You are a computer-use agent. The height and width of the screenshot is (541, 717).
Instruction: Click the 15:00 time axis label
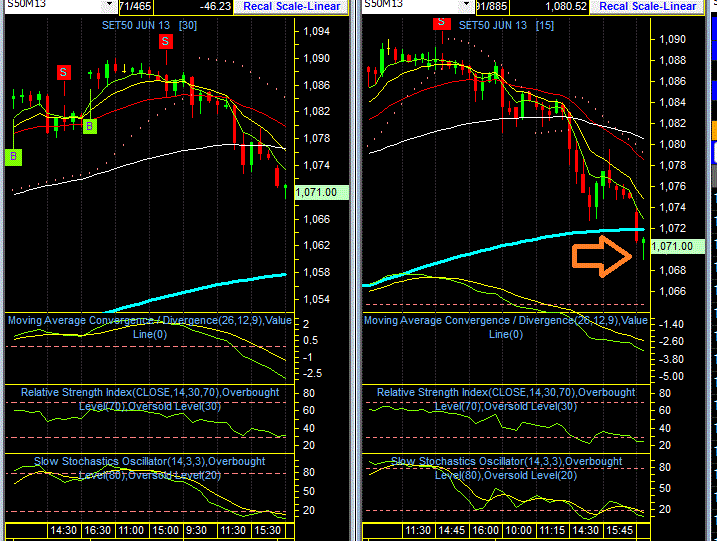point(165,530)
